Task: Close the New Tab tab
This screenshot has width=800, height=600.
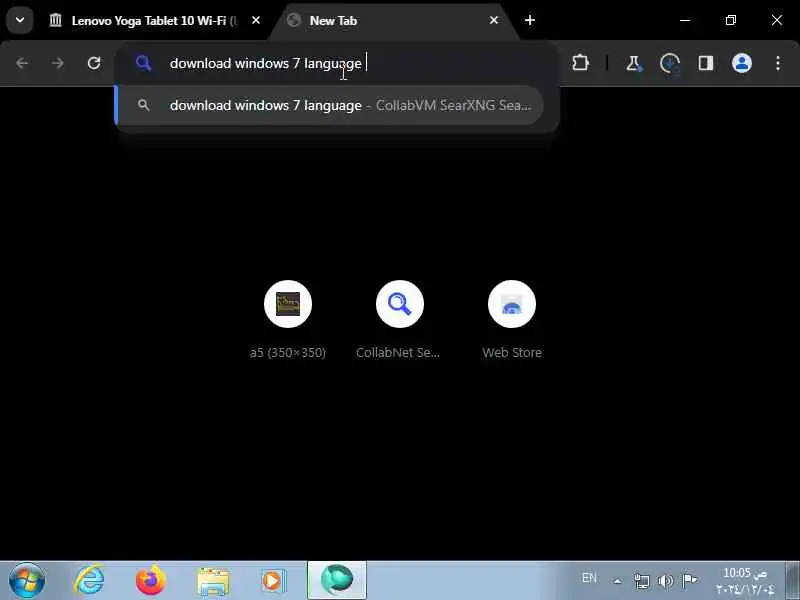Action: pos(493,20)
